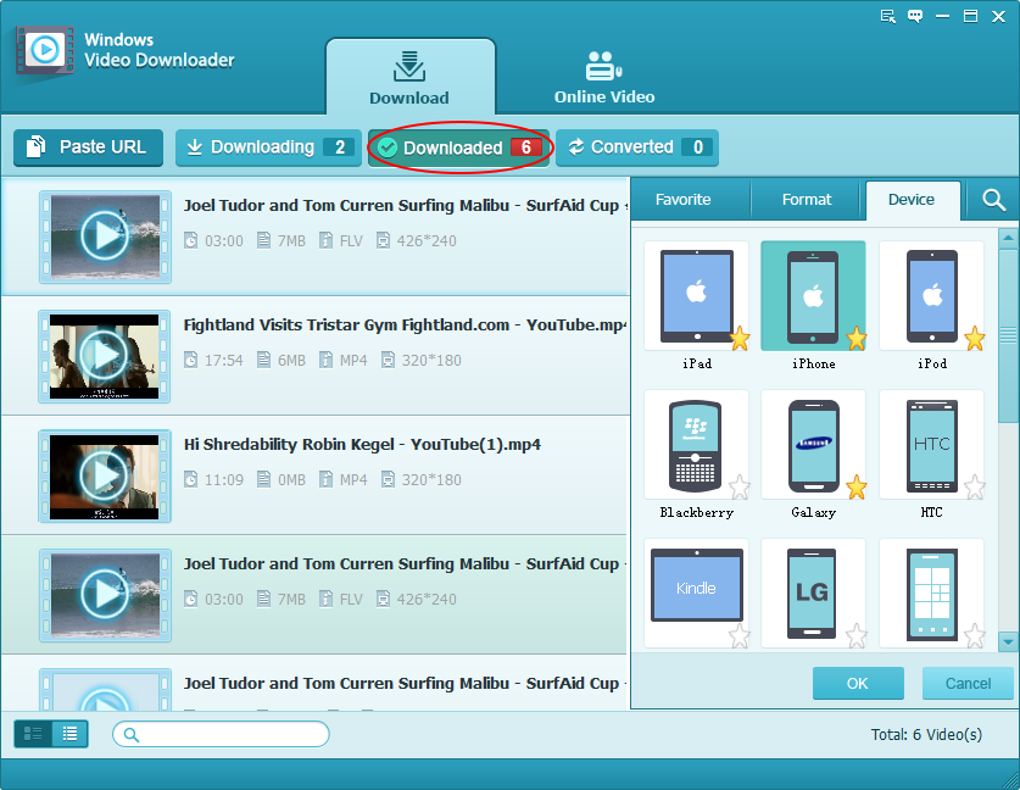Show the Converted list

tap(638, 148)
